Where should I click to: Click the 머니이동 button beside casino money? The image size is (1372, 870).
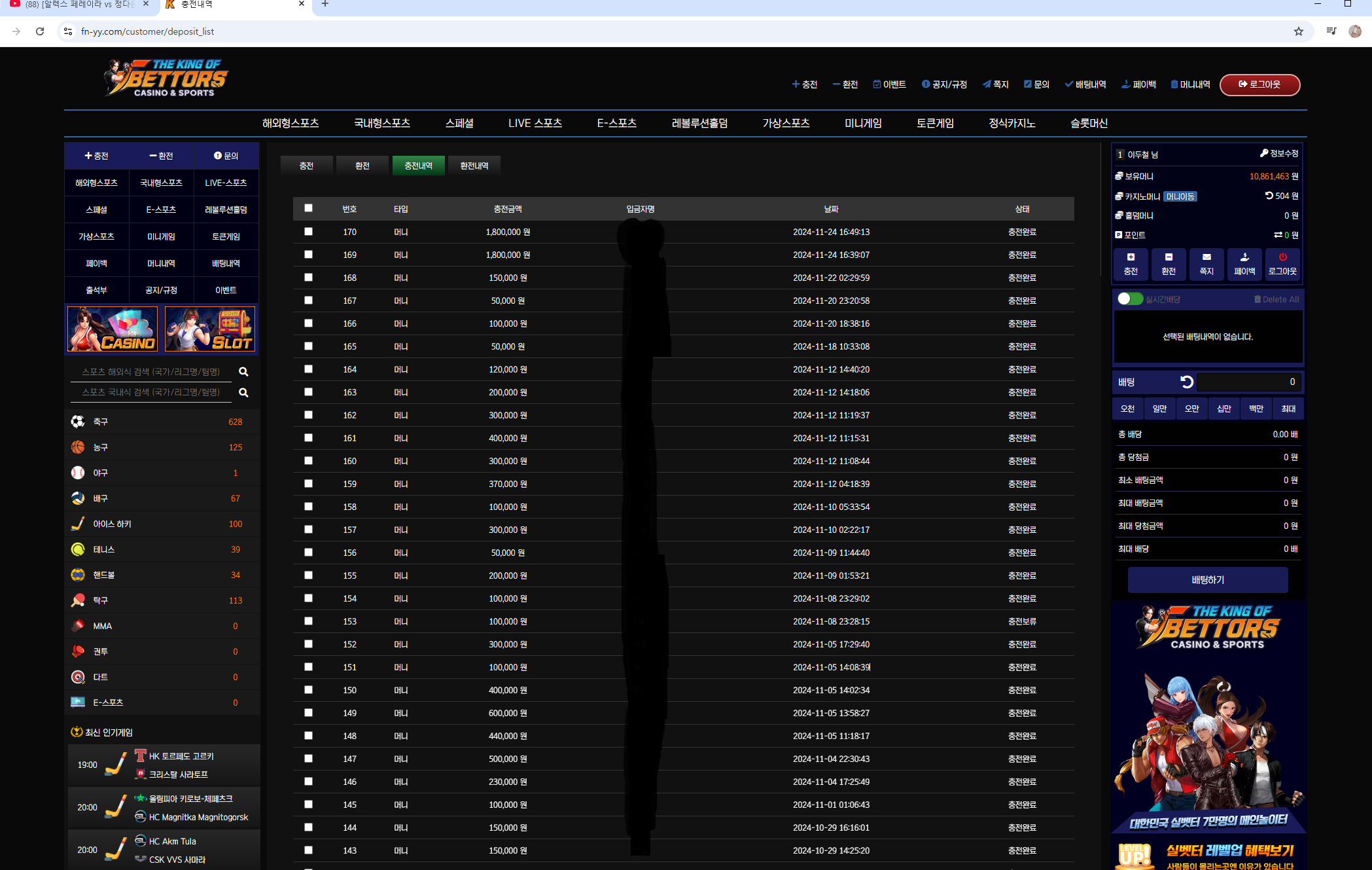coord(1180,196)
